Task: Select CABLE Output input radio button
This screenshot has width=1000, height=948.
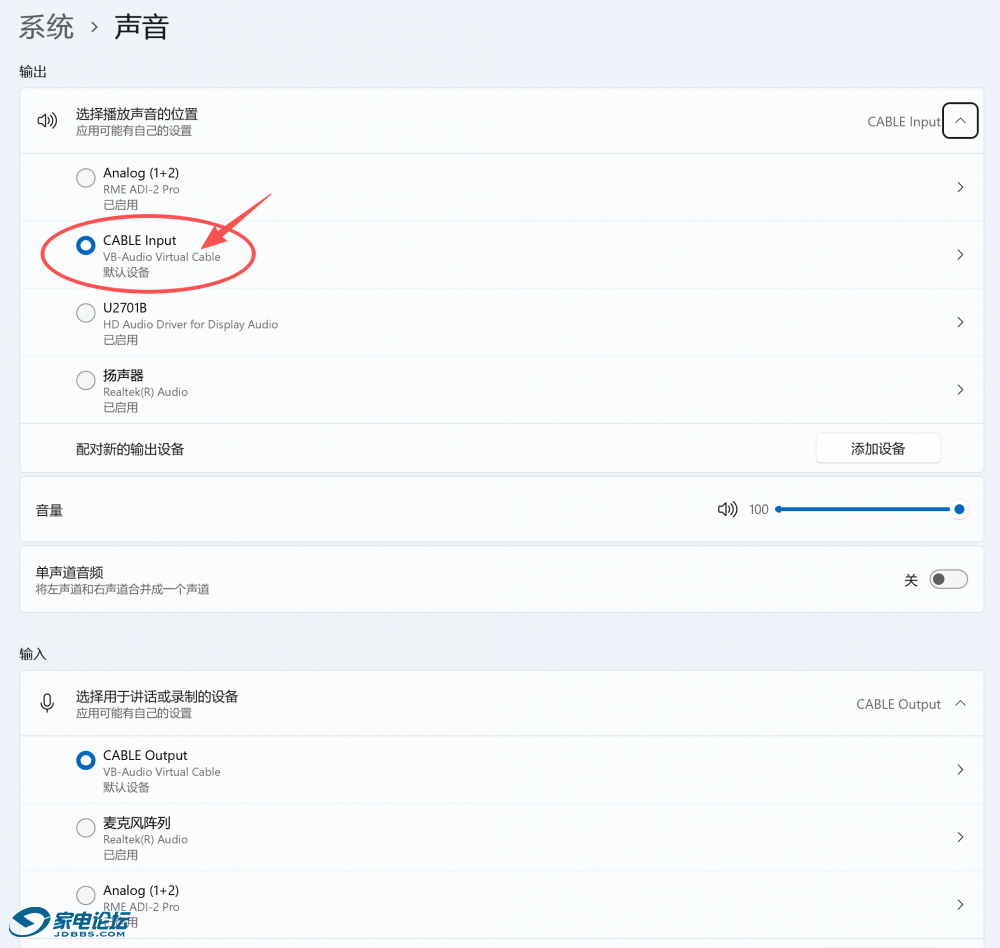Action: tap(85, 760)
